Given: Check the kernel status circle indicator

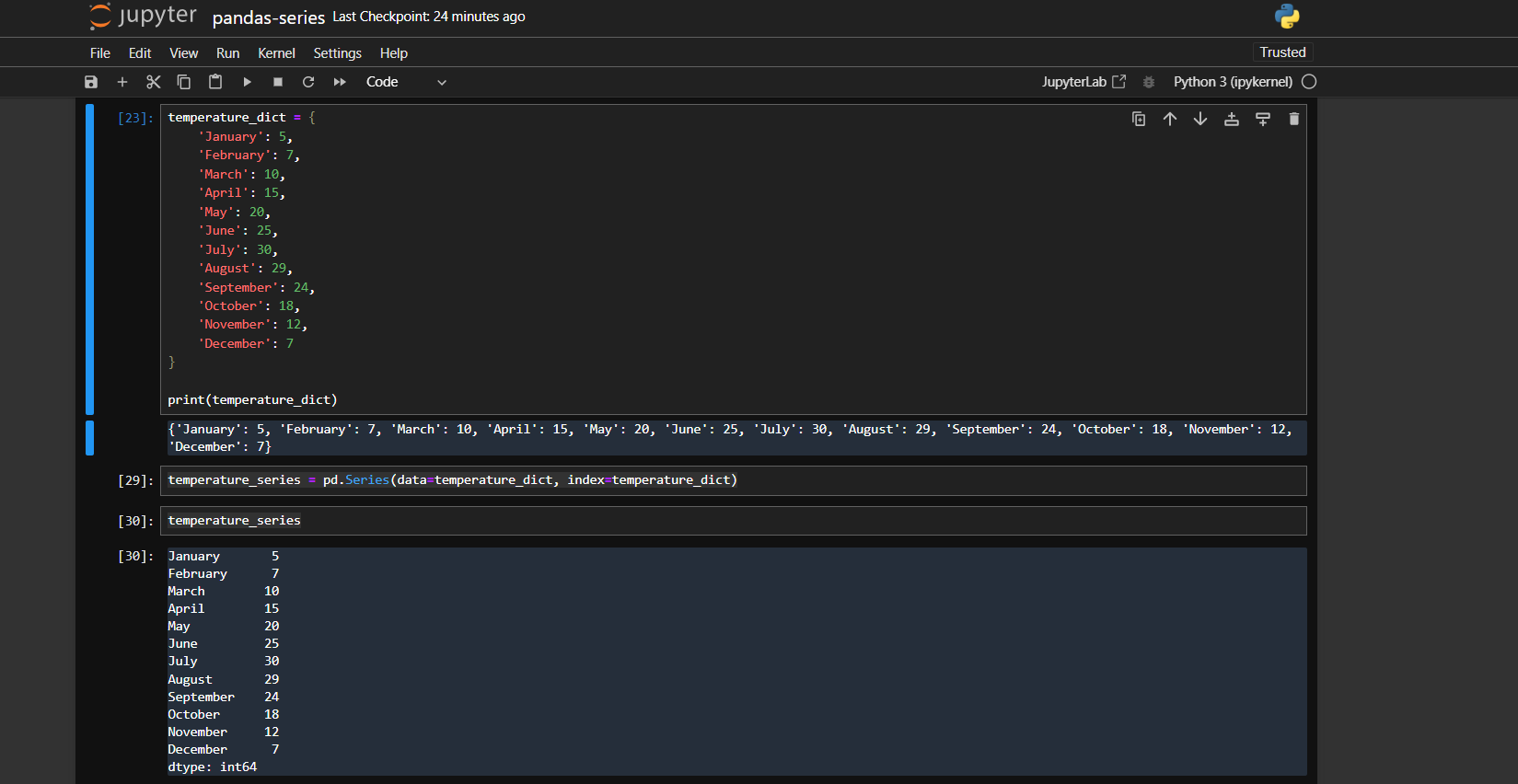Looking at the screenshot, I should (x=1309, y=82).
